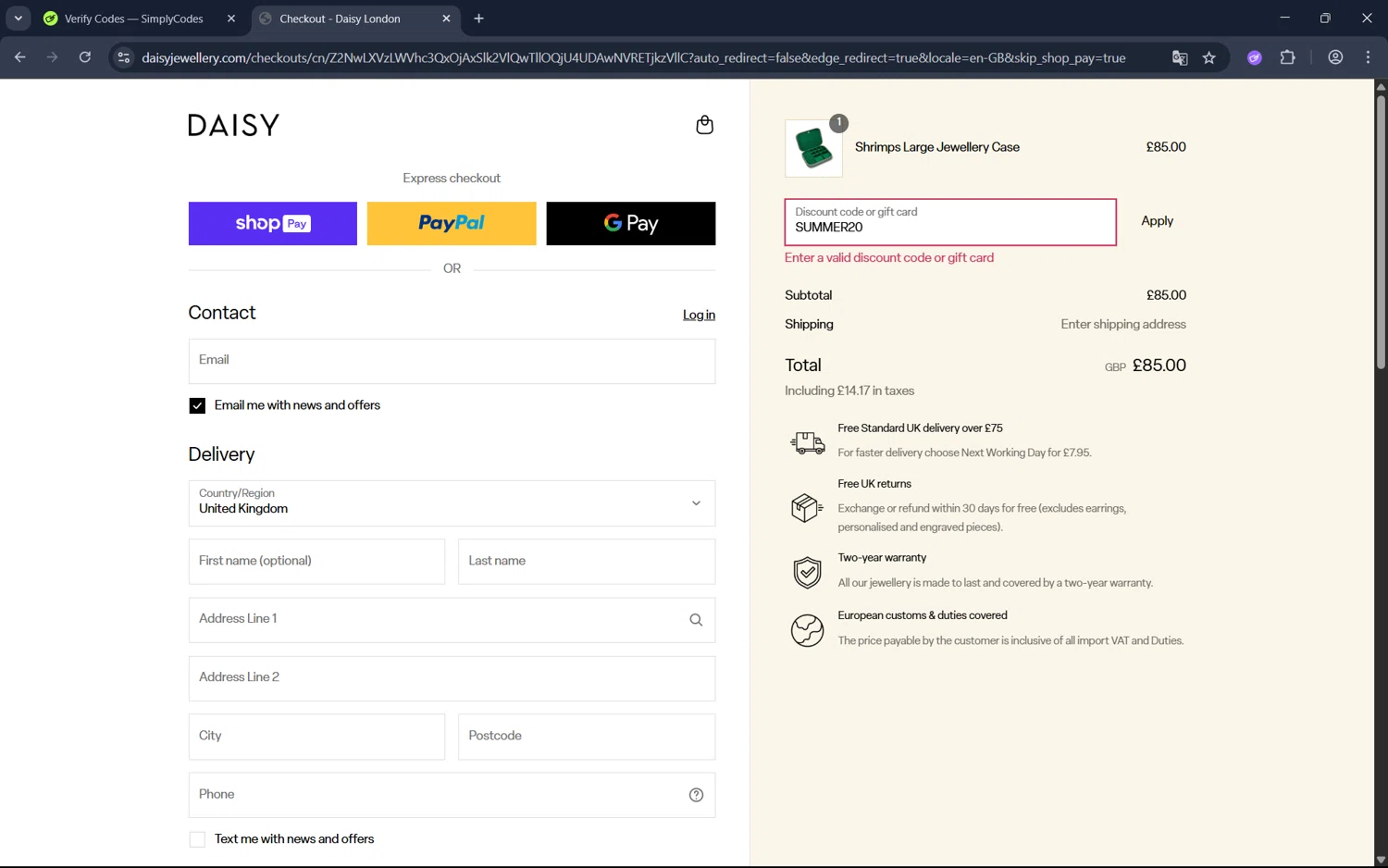Click the First name (optional) field
The image size is (1388, 868).
click(x=316, y=562)
